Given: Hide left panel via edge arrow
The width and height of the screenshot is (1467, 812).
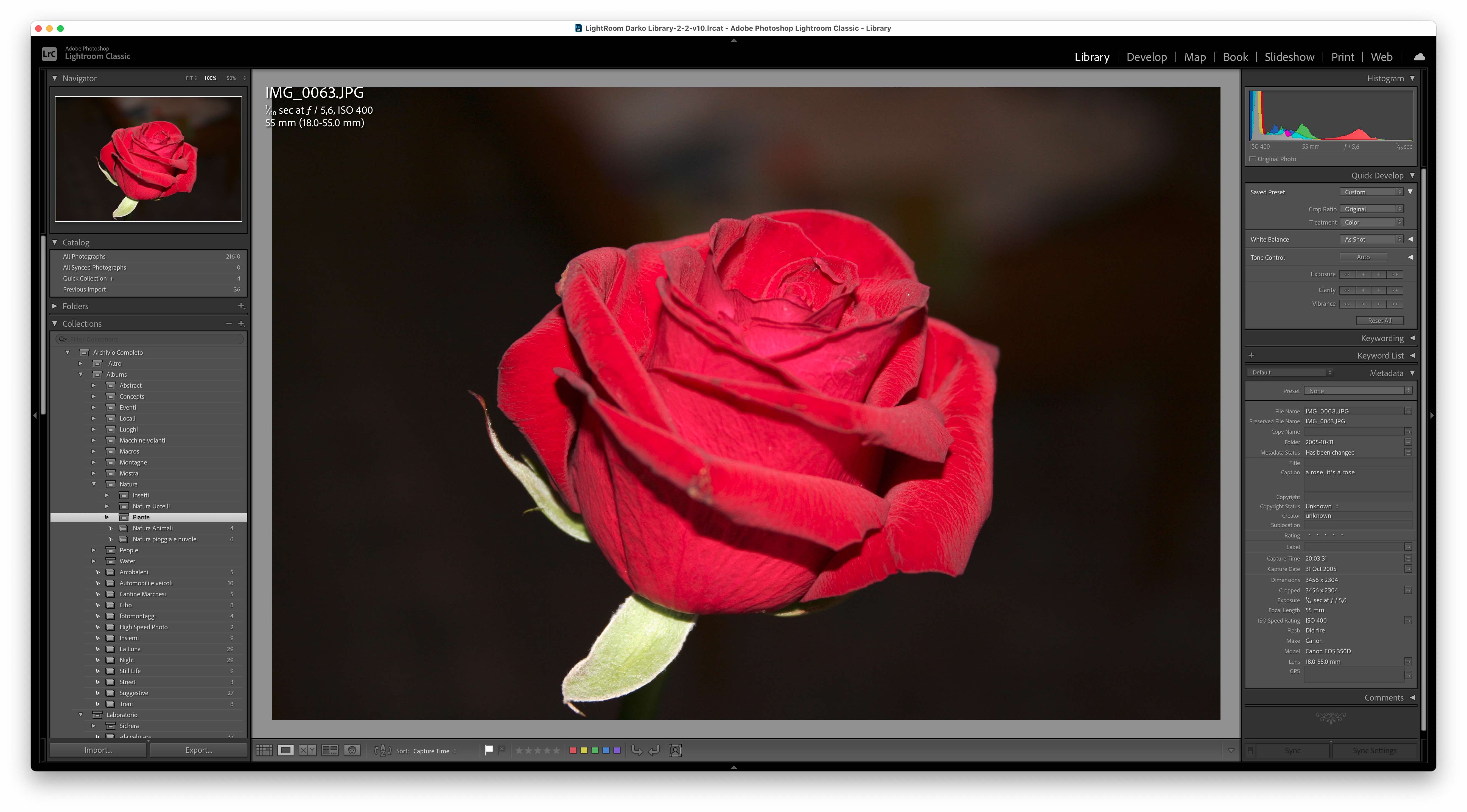Looking at the screenshot, I should pyautogui.click(x=35, y=416).
